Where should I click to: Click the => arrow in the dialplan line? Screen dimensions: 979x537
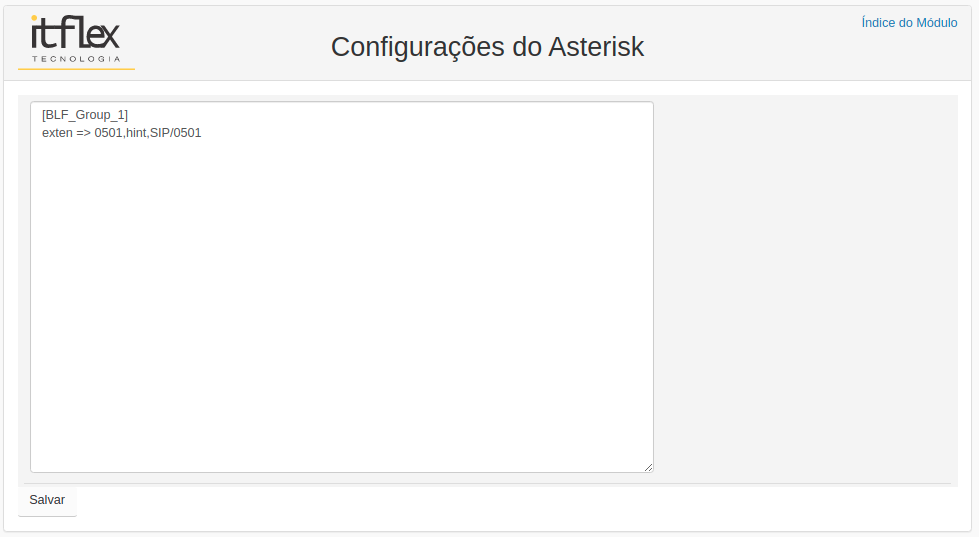(x=84, y=132)
